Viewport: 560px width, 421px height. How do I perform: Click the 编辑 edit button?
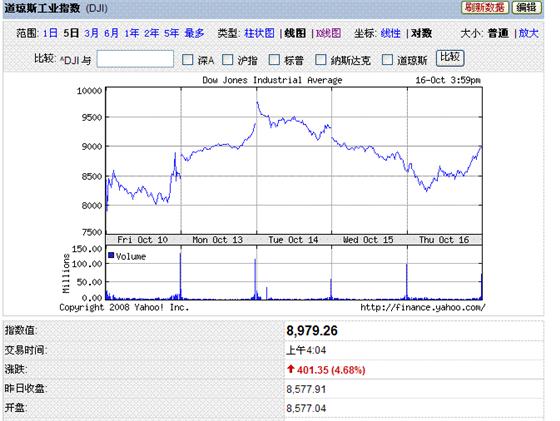pos(527,7)
